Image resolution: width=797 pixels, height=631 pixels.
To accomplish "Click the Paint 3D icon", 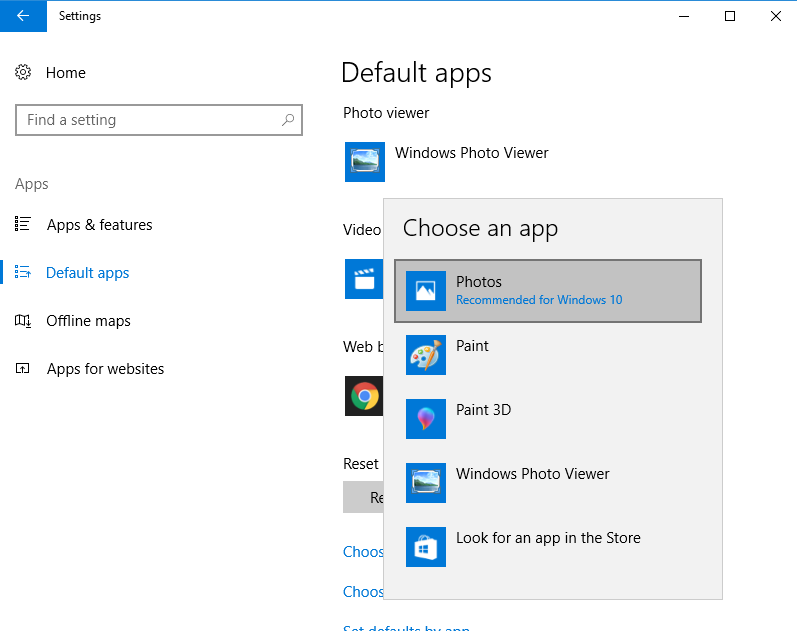I will 426,419.
